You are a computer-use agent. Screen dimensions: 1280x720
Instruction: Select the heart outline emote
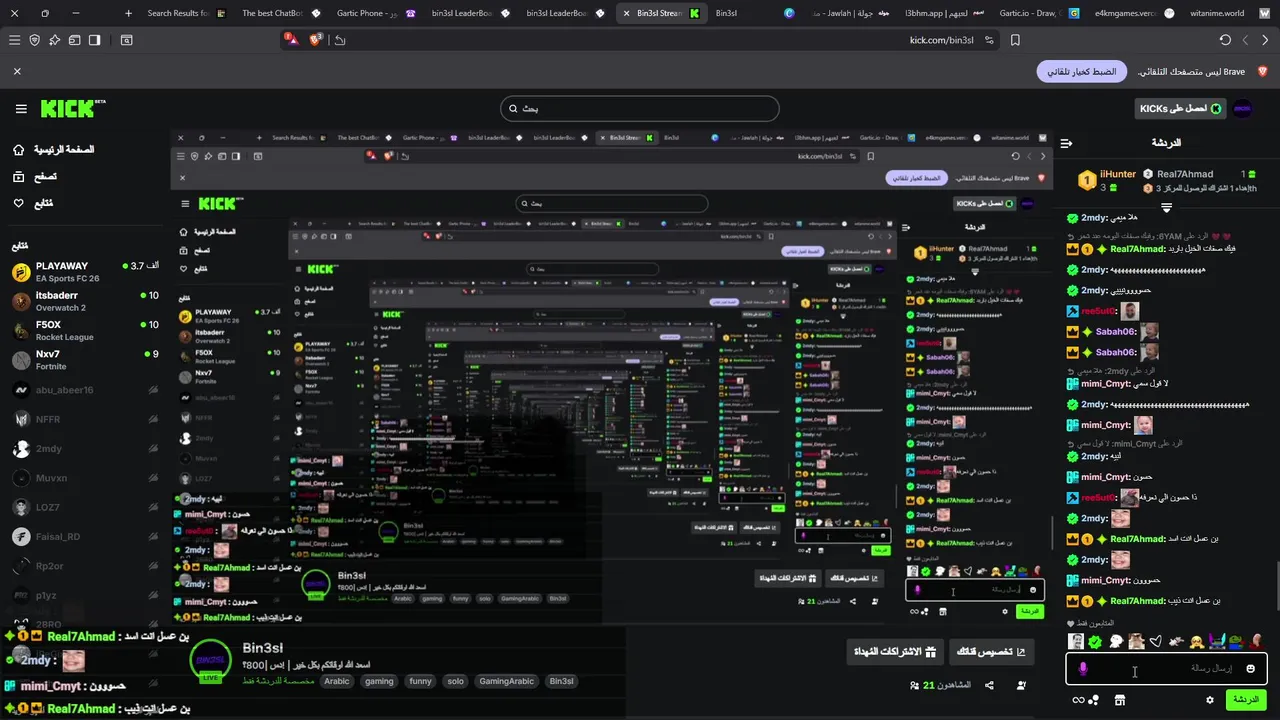[x=1155, y=641]
